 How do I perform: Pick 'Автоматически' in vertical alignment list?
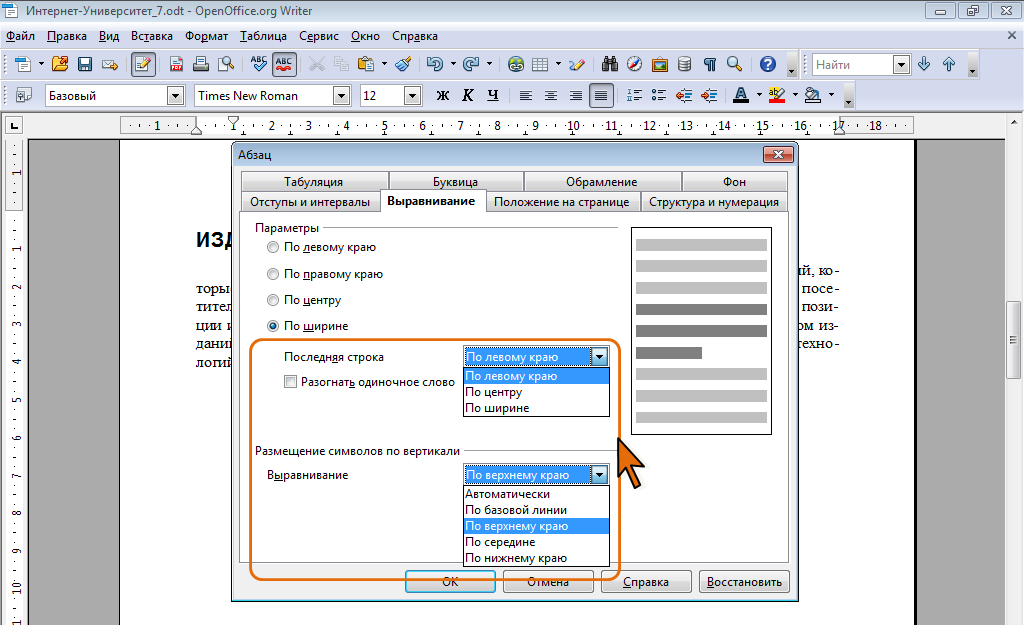pyautogui.click(x=536, y=494)
